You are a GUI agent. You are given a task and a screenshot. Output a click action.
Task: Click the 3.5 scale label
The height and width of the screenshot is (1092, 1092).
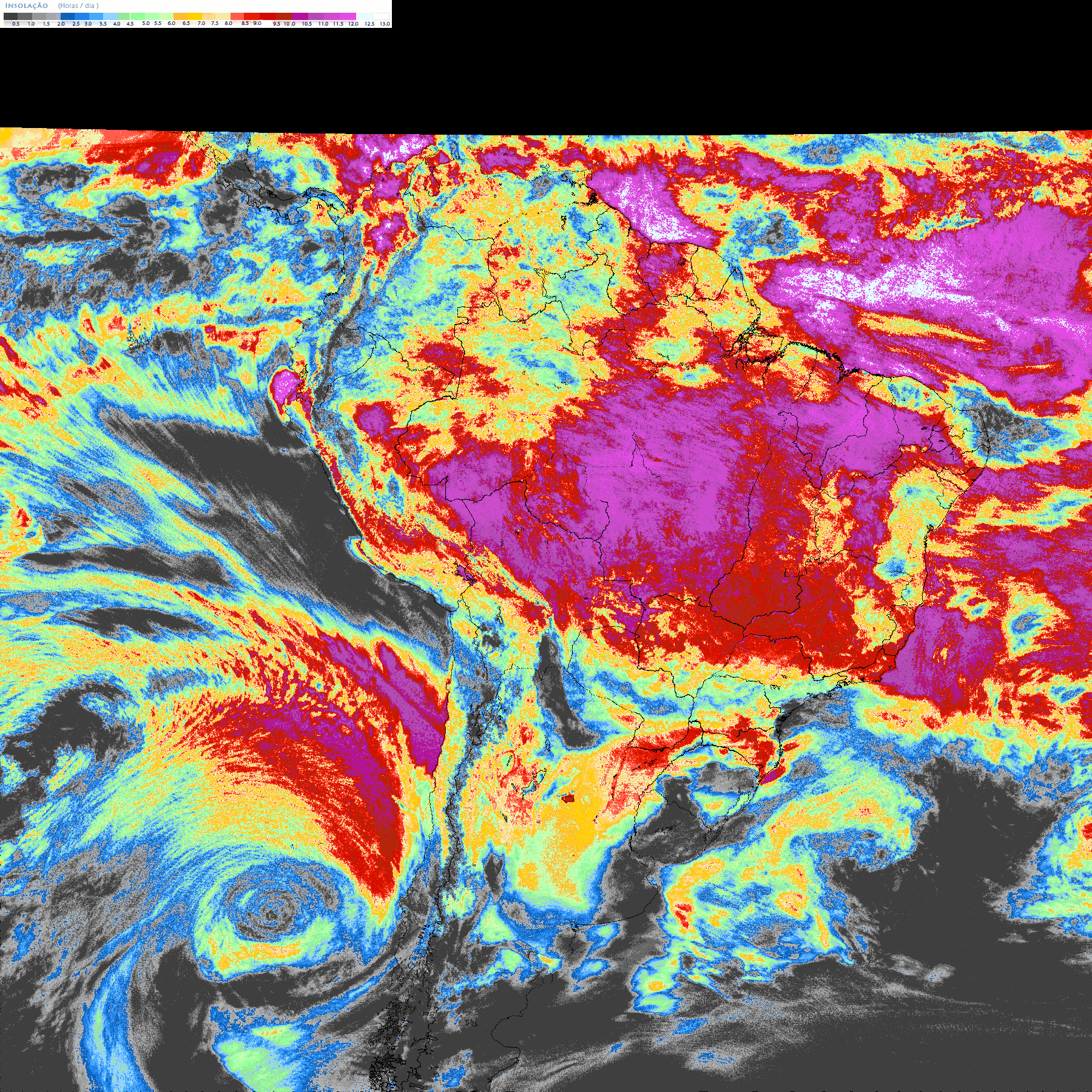[x=103, y=24]
